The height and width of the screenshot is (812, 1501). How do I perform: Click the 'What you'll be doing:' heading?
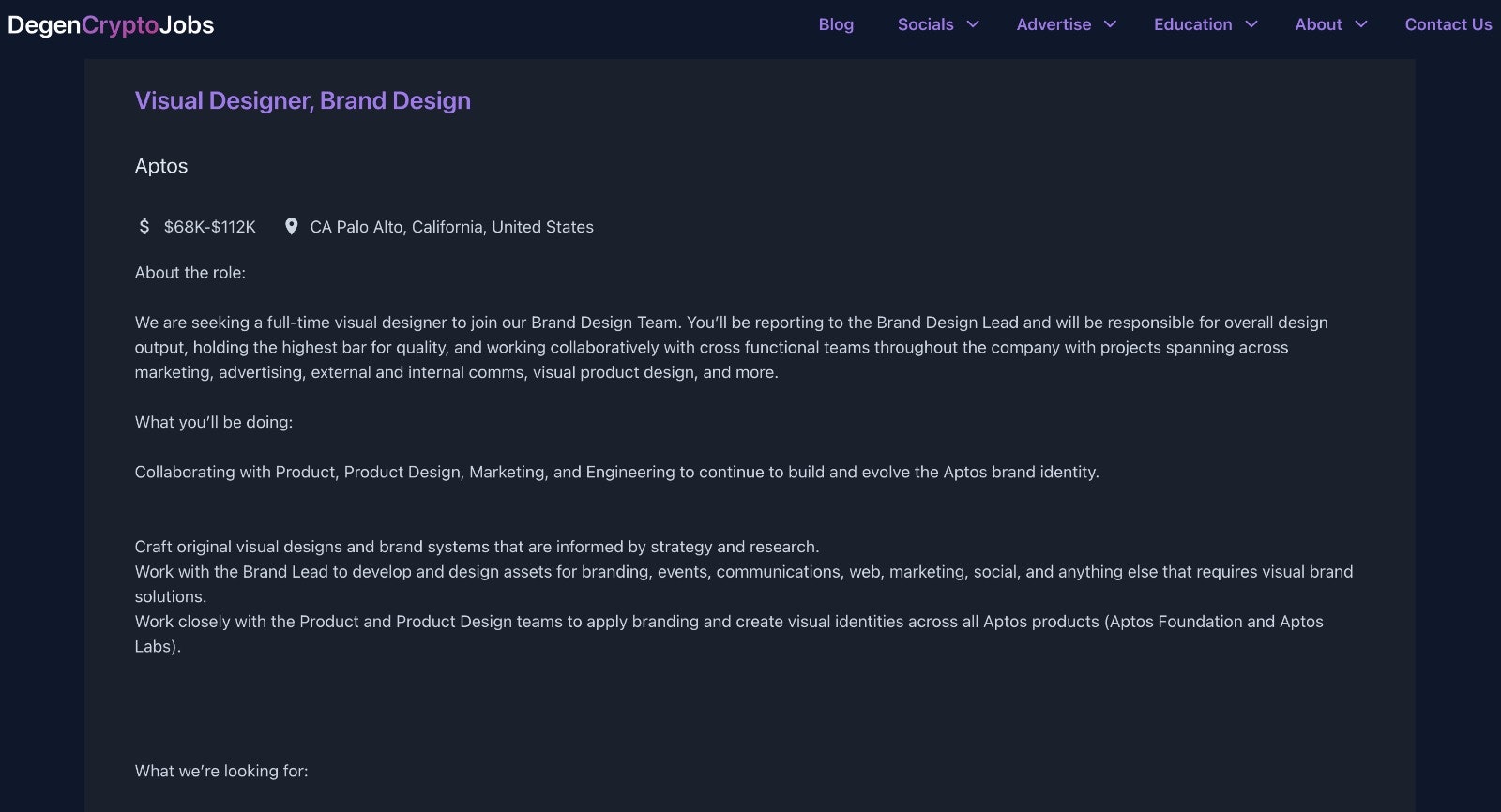[x=214, y=422]
